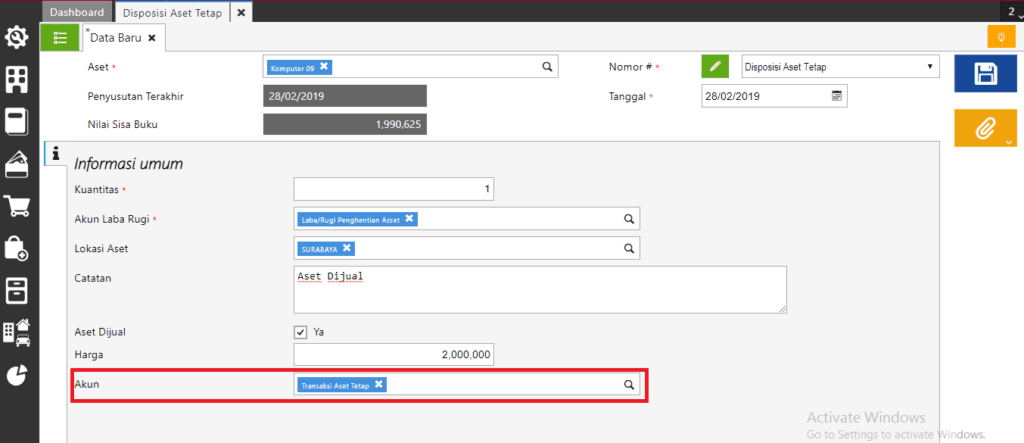Uncheck the Aset Dijual Ya checkbox
Image resolution: width=1024 pixels, height=443 pixels.
[x=300, y=332]
